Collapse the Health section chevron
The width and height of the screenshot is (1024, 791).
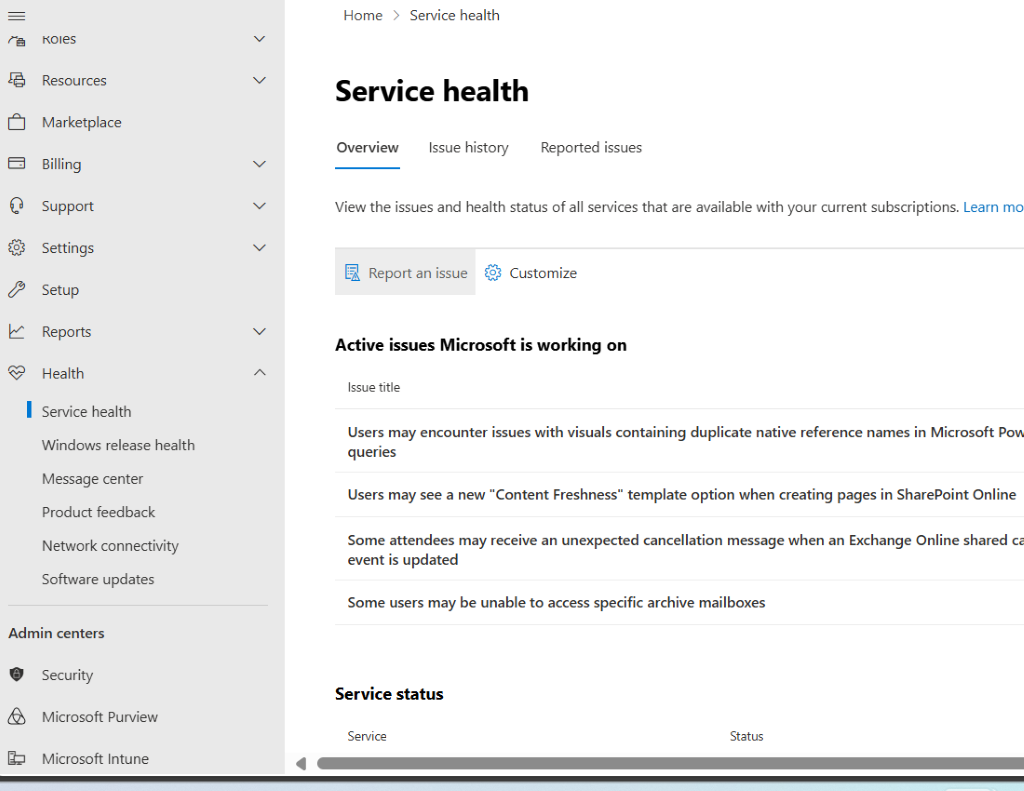259,372
